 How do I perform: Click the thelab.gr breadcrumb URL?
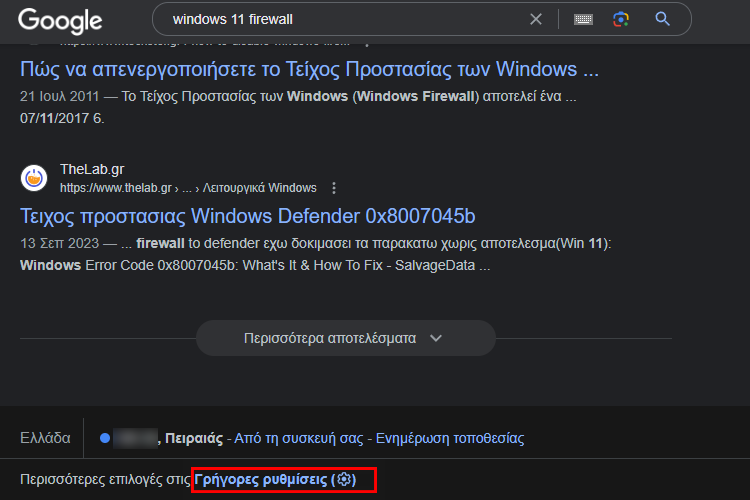188,188
